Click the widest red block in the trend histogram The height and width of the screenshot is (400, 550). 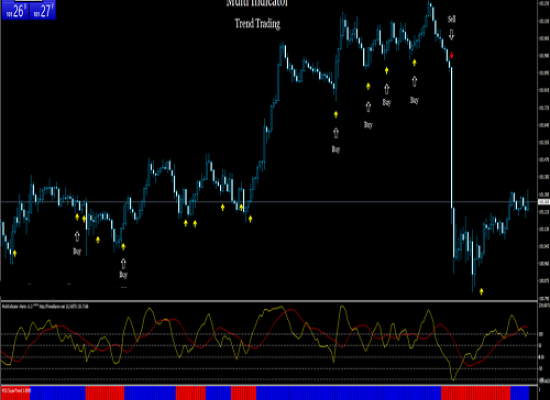tap(476, 393)
